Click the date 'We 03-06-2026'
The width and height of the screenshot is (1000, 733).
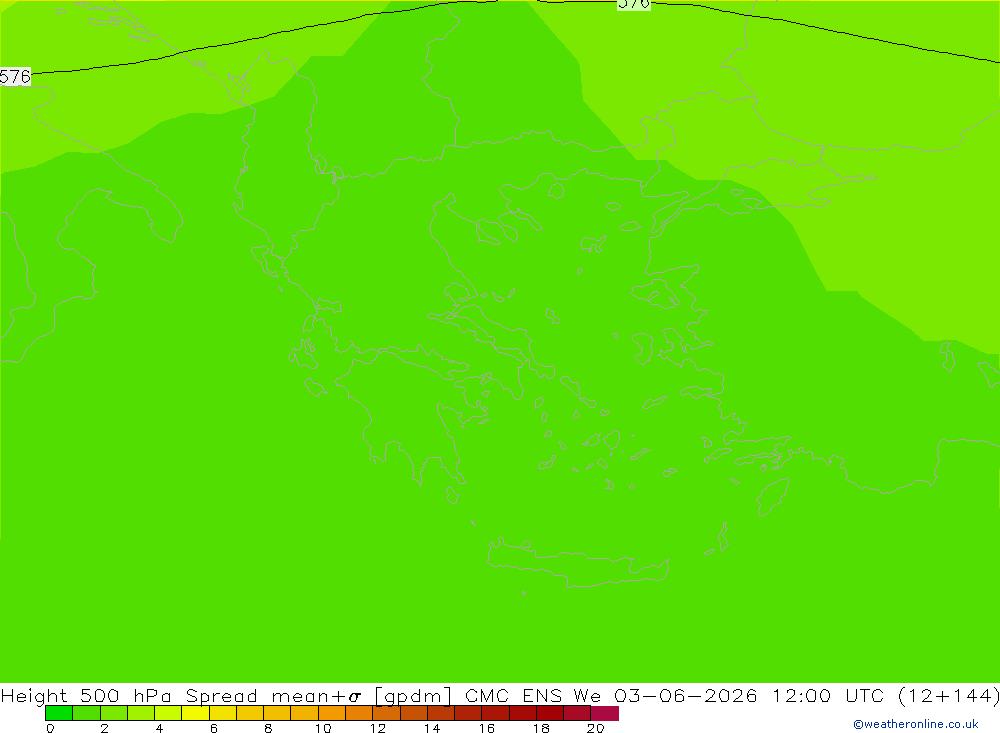click(665, 695)
